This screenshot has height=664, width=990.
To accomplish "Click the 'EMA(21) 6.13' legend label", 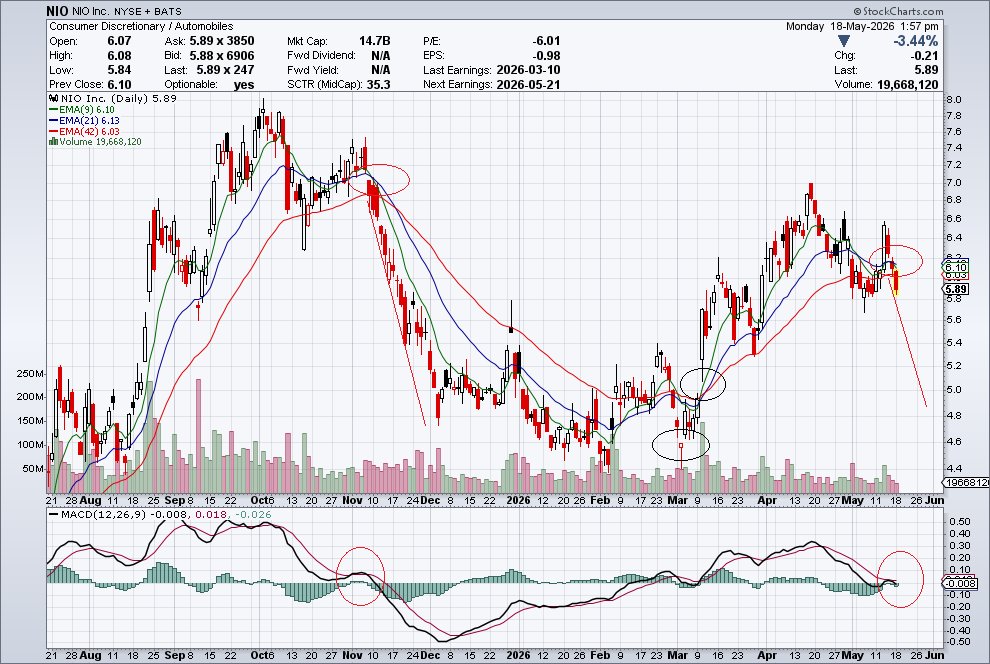I will coord(90,121).
